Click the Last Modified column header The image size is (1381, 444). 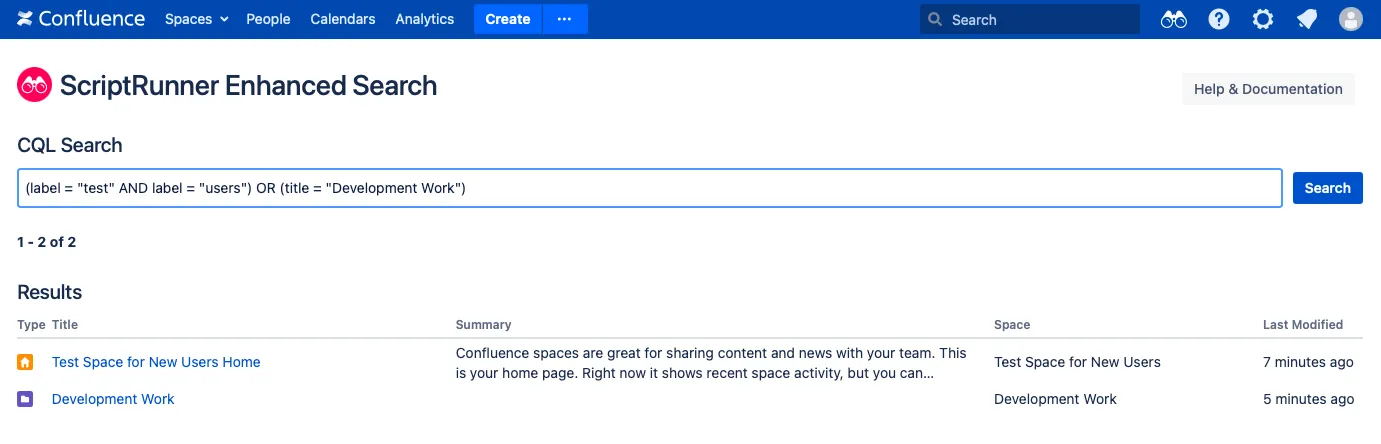tap(1303, 325)
